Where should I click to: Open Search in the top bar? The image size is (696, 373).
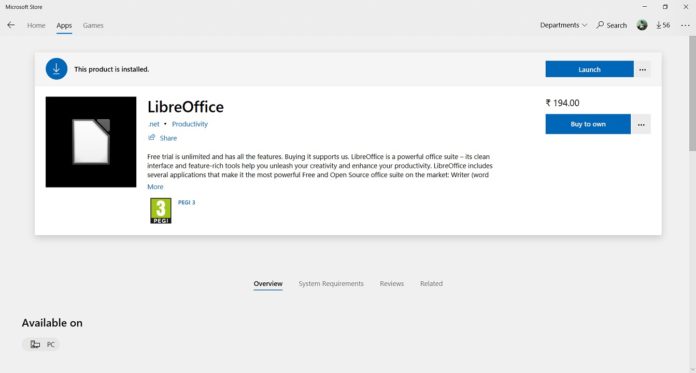click(612, 25)
